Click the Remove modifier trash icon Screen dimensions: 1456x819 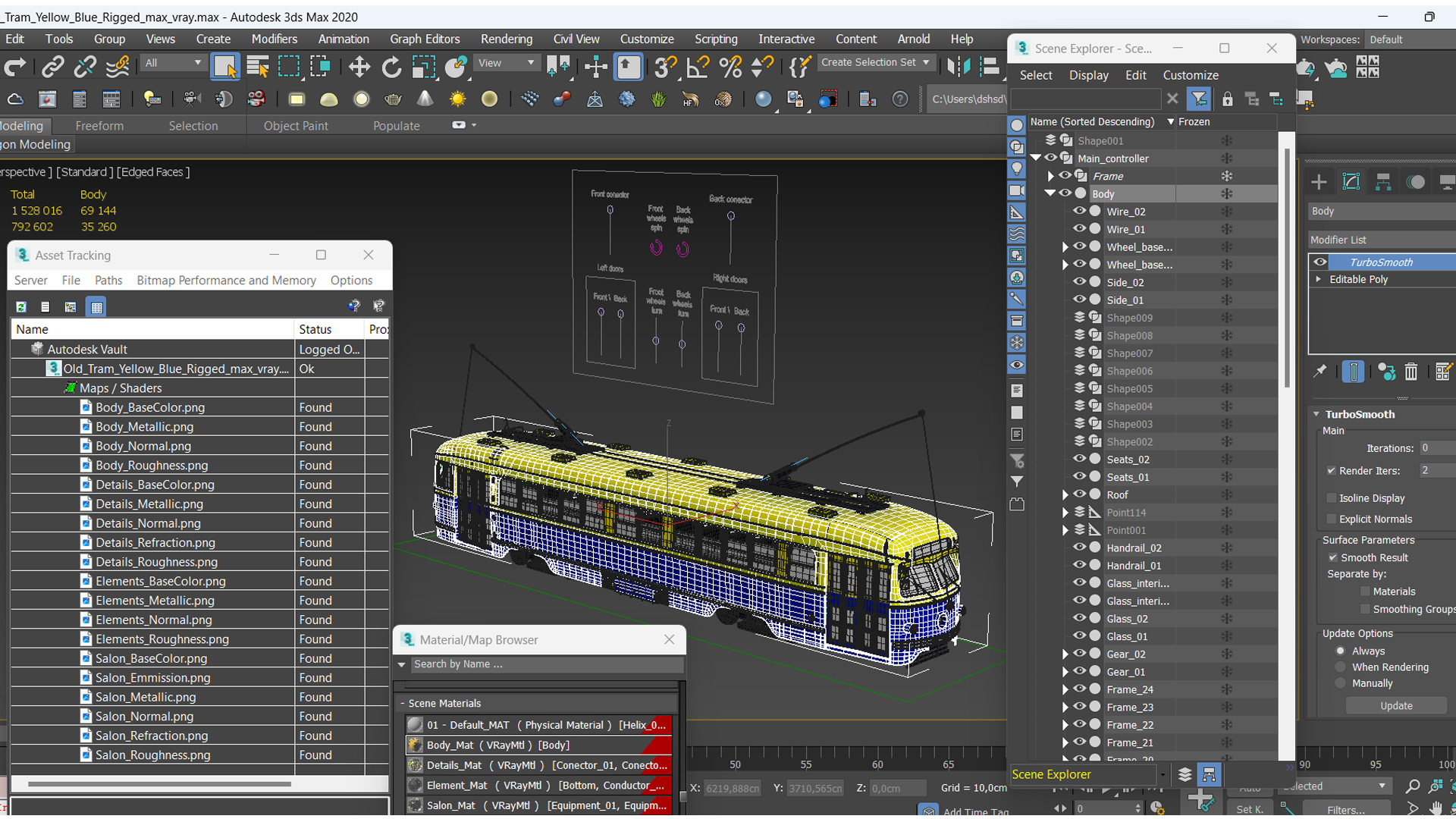click(1410, 372)
